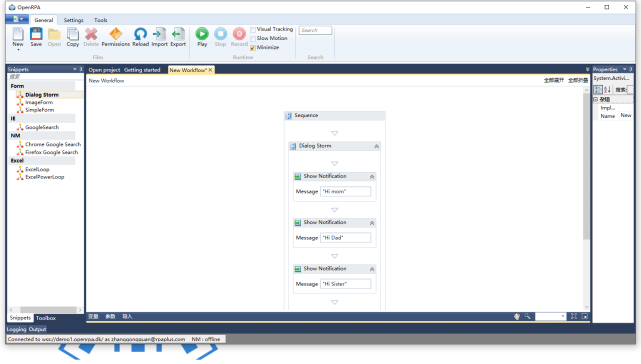This screenshot has height=364, width=641.
Task: Click the ribbon Search field
Action: coord(315,30)
